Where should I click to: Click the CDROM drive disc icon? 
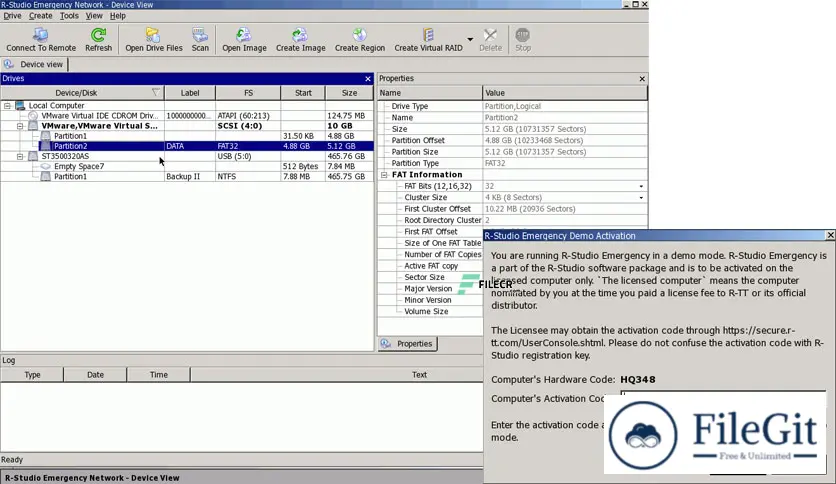[x=33, y=116]
